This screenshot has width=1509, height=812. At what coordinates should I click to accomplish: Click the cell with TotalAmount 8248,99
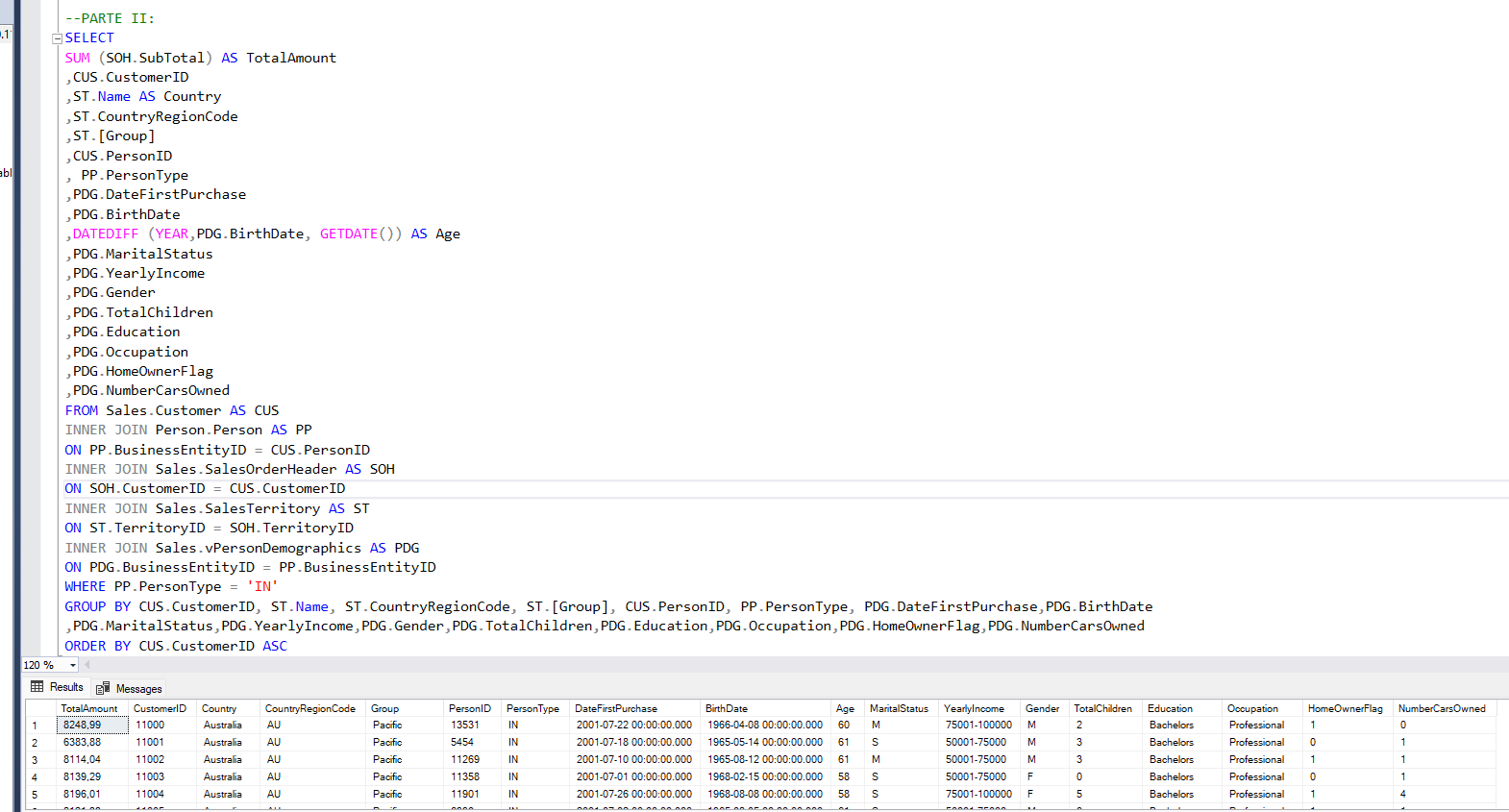[x=92, y=726]
